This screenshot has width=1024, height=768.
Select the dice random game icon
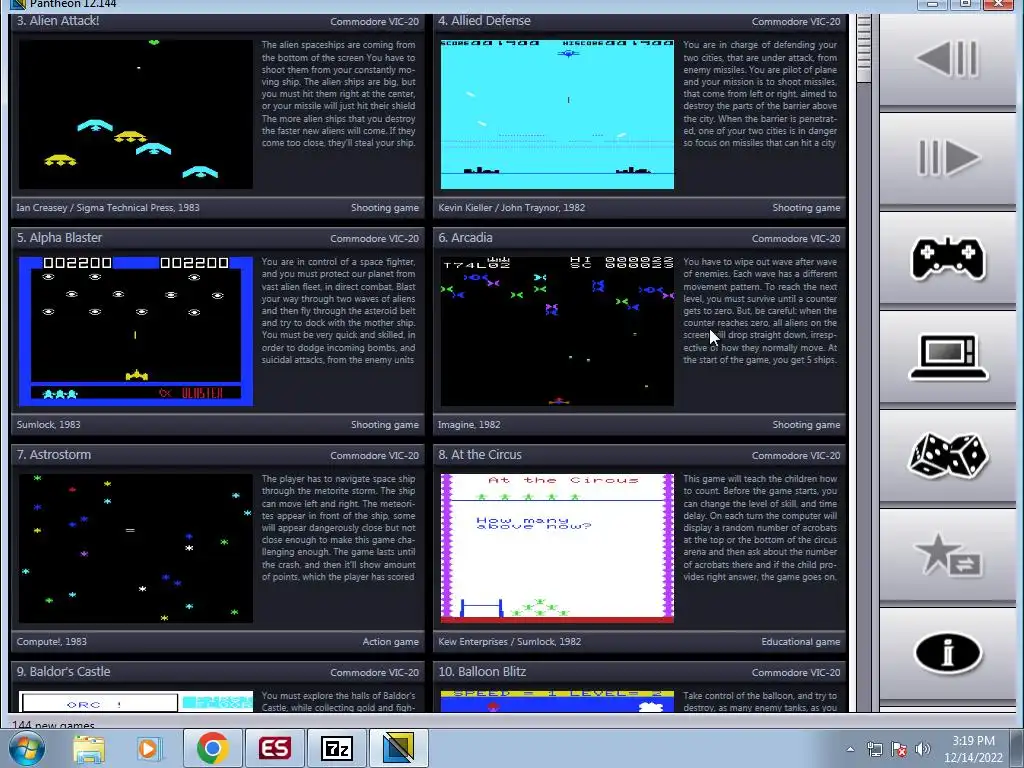coord(947,456)
